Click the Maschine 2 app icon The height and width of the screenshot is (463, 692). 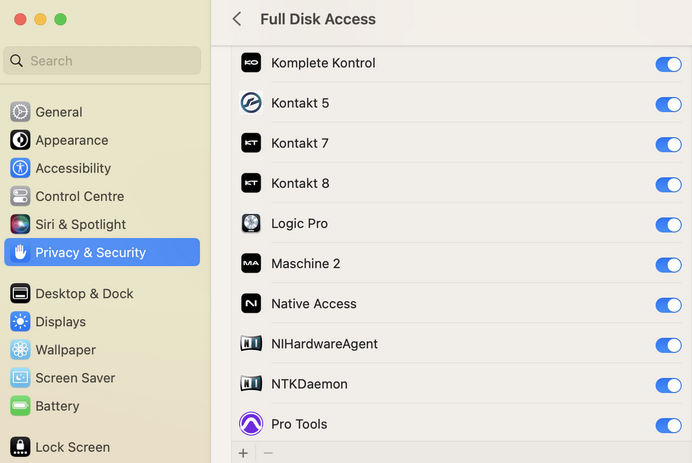point(251,263)
